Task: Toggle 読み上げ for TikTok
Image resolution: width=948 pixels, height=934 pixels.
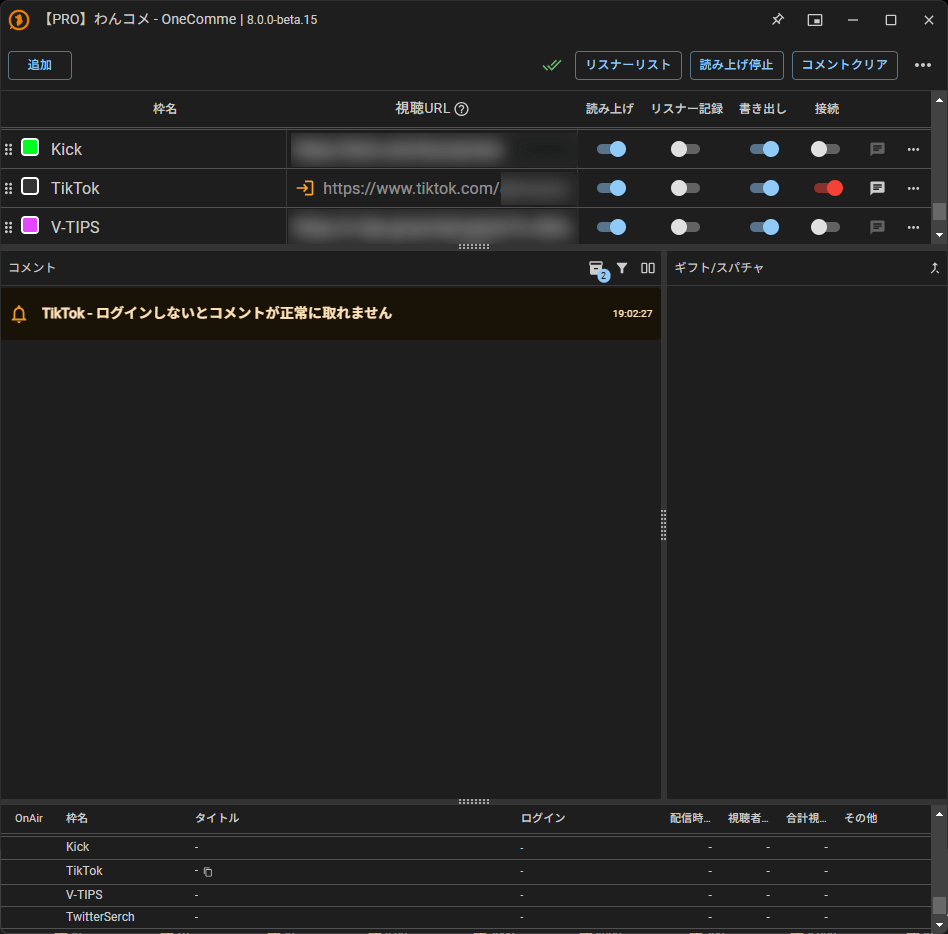Action: click(611, 188)
